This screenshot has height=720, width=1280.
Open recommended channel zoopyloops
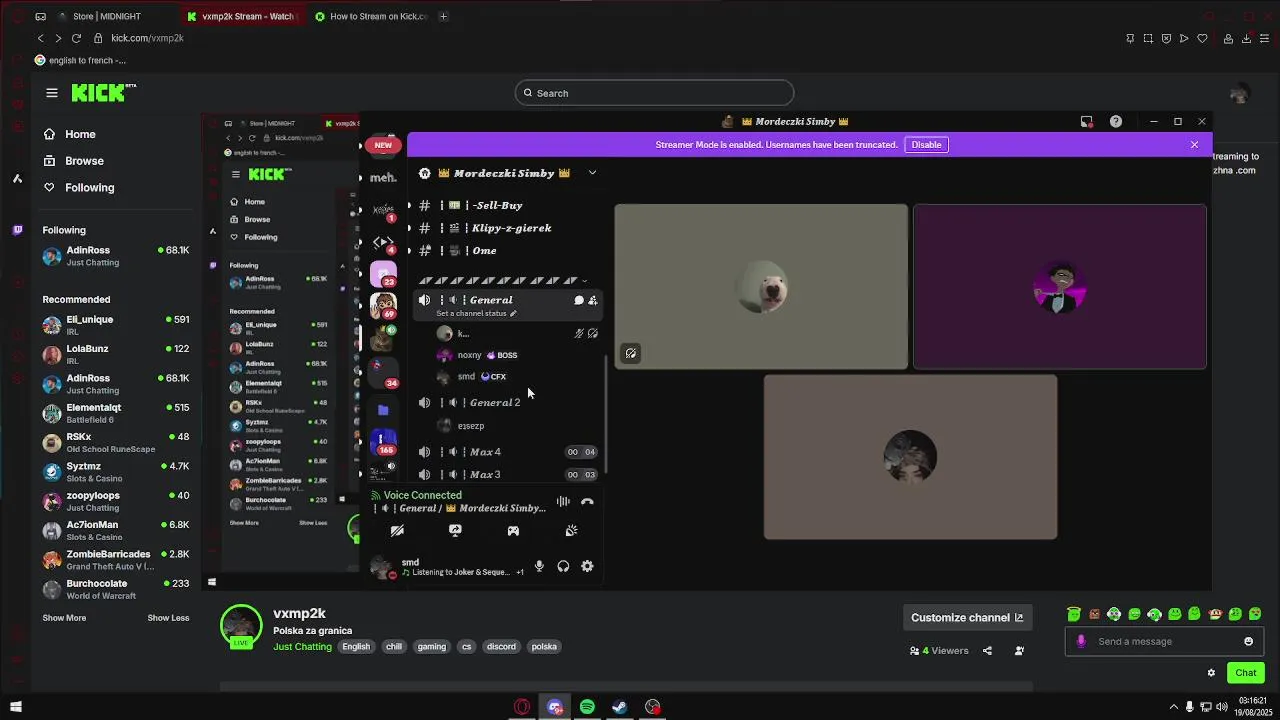click(115, 501)
